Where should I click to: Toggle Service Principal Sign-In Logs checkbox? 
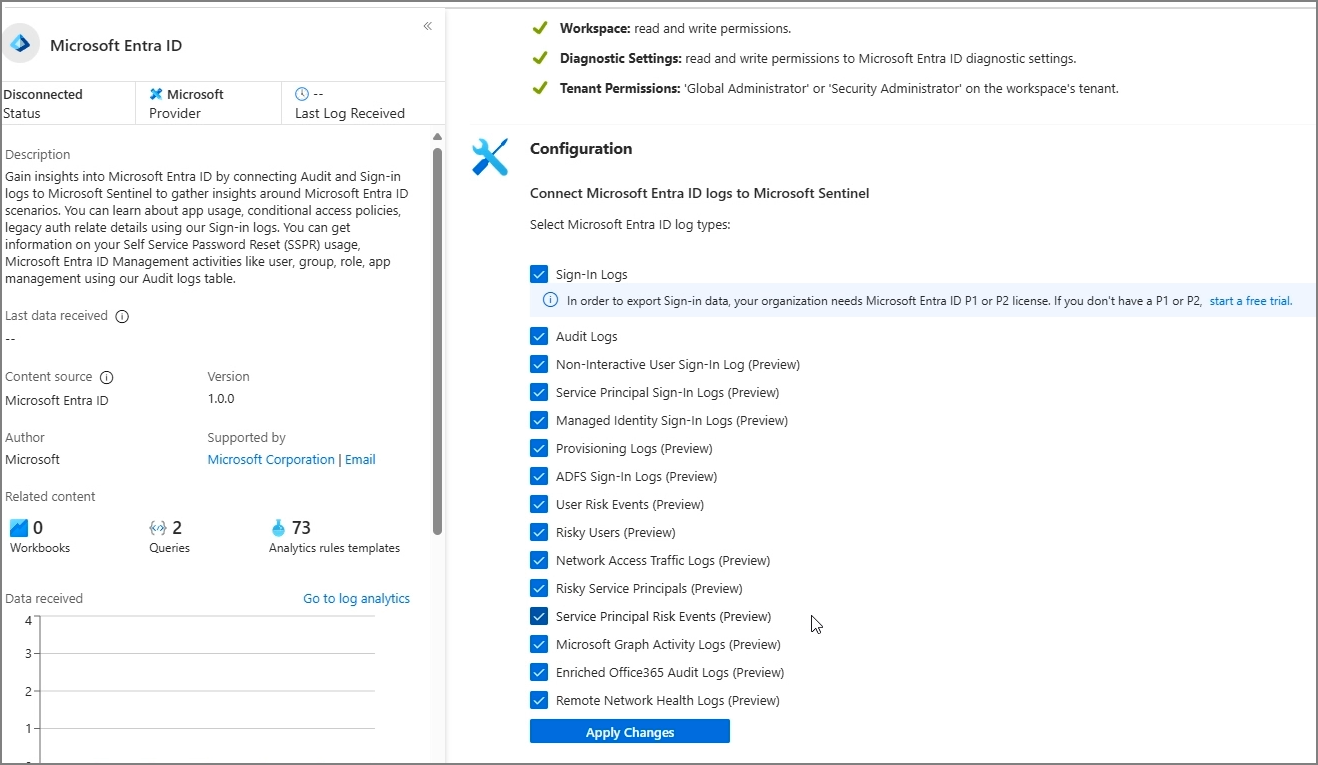[x=539, y=392]
